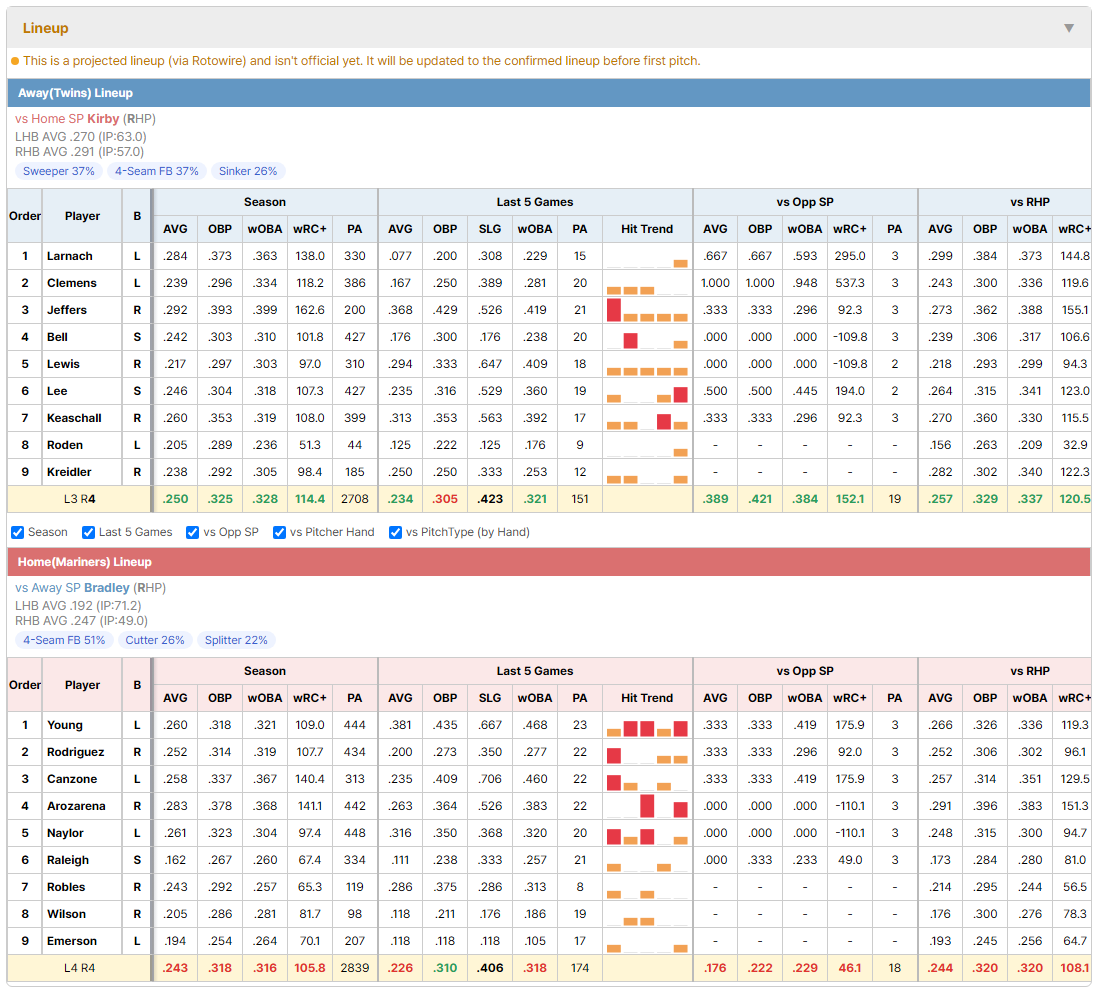Click Jeffers' Hit Trend bar chart
Screen dimensions: 1098x993
click(647, 310)
